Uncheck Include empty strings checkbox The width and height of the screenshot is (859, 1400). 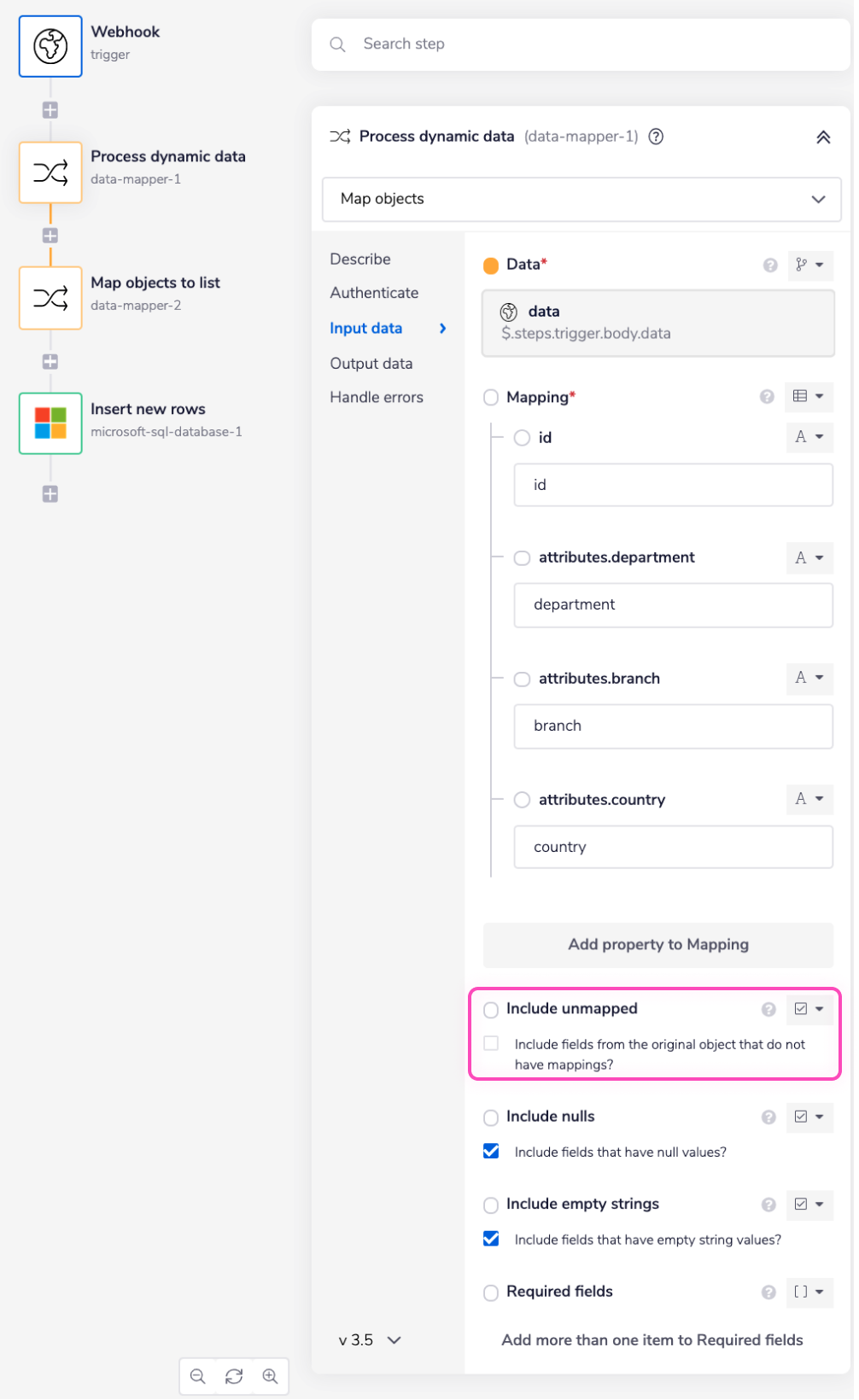pos(491,1239)
